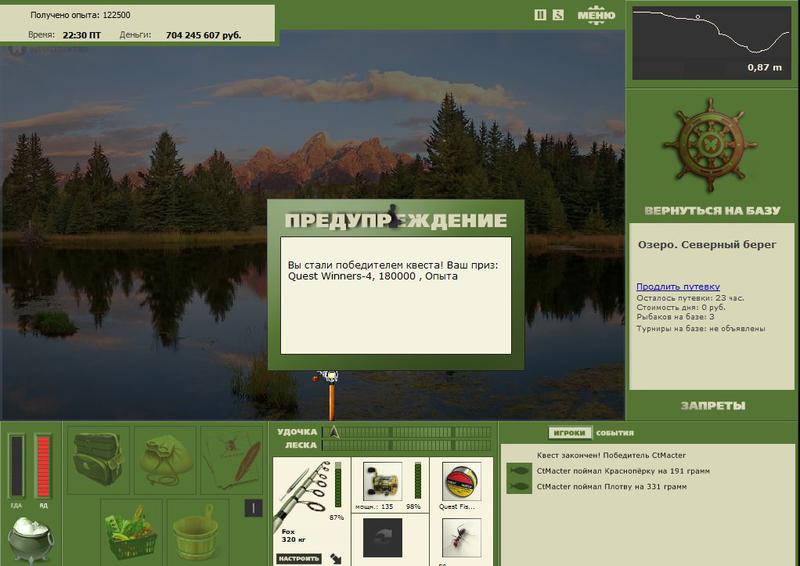
Task: Click the money amount 704 245 607 руб.
Action: coord(204,35)
